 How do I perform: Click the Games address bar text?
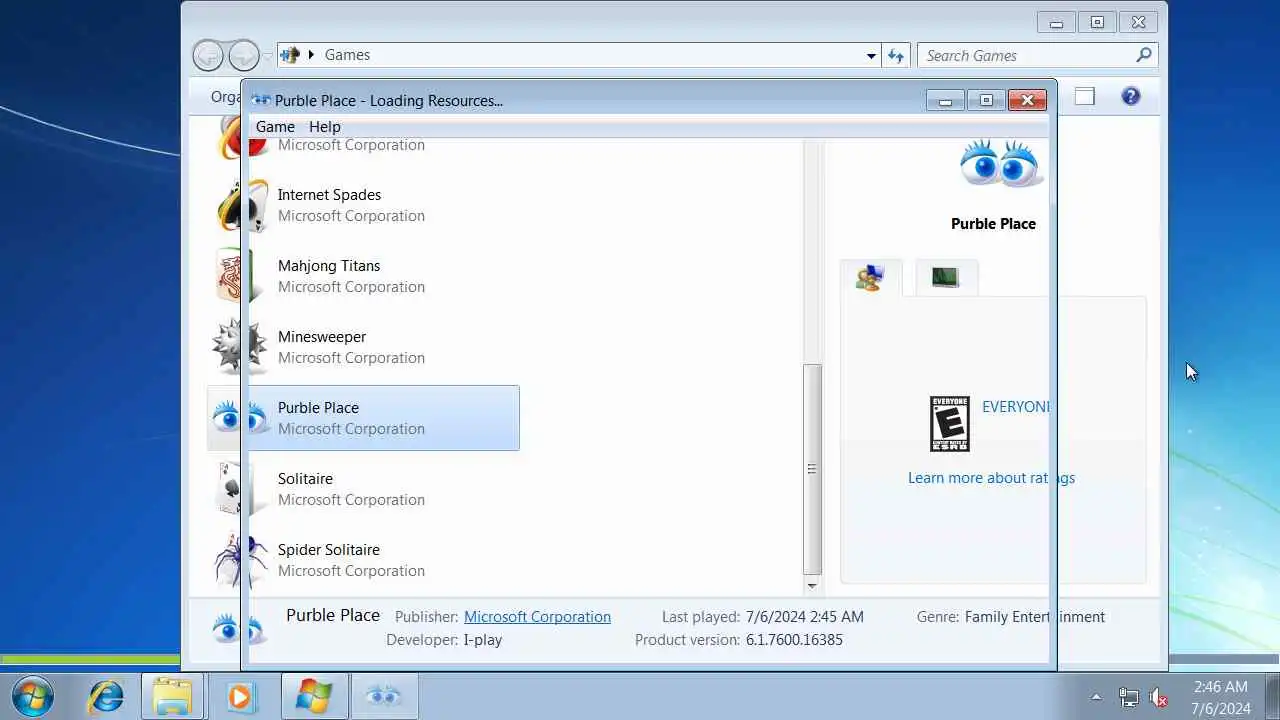tap(347, 55)
